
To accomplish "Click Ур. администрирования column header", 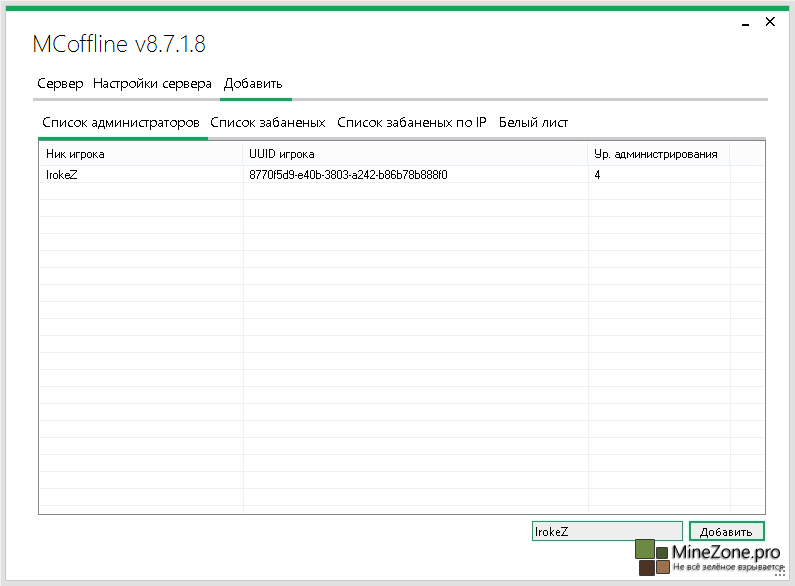I will (x=658, y=154).
